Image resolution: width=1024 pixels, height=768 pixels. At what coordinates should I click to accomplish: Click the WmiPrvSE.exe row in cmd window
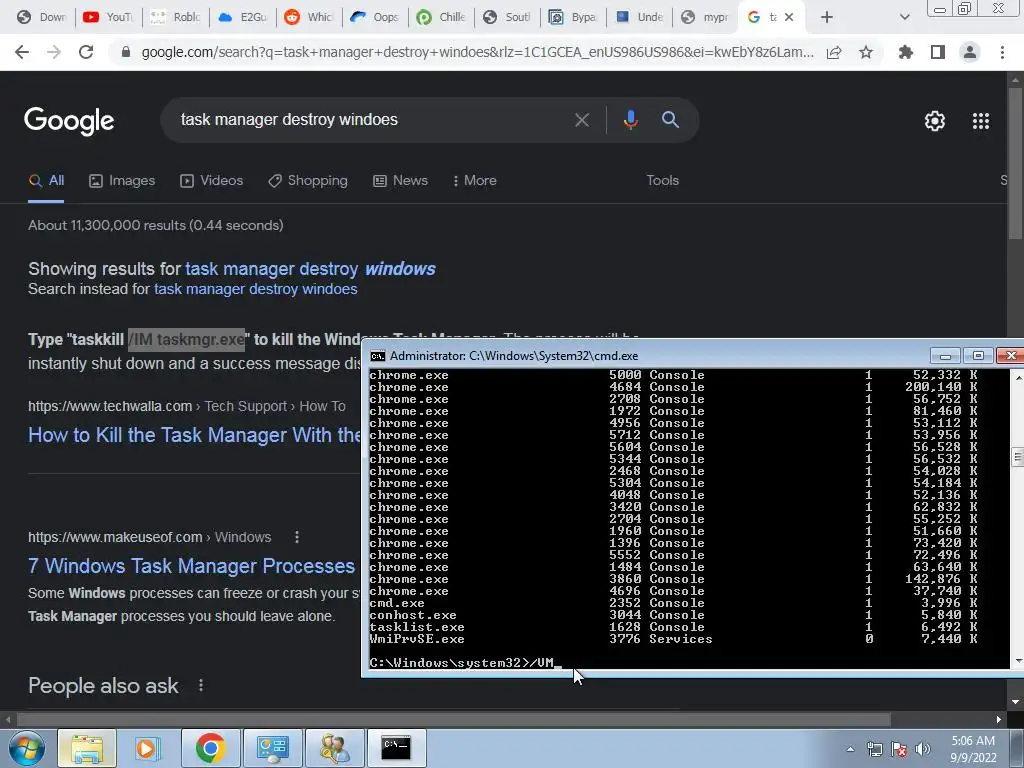pos(673,639)
